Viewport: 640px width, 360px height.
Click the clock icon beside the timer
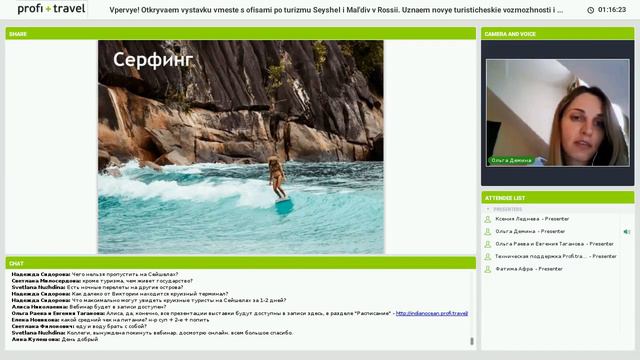pyautogui.click(x=590, y=10)
